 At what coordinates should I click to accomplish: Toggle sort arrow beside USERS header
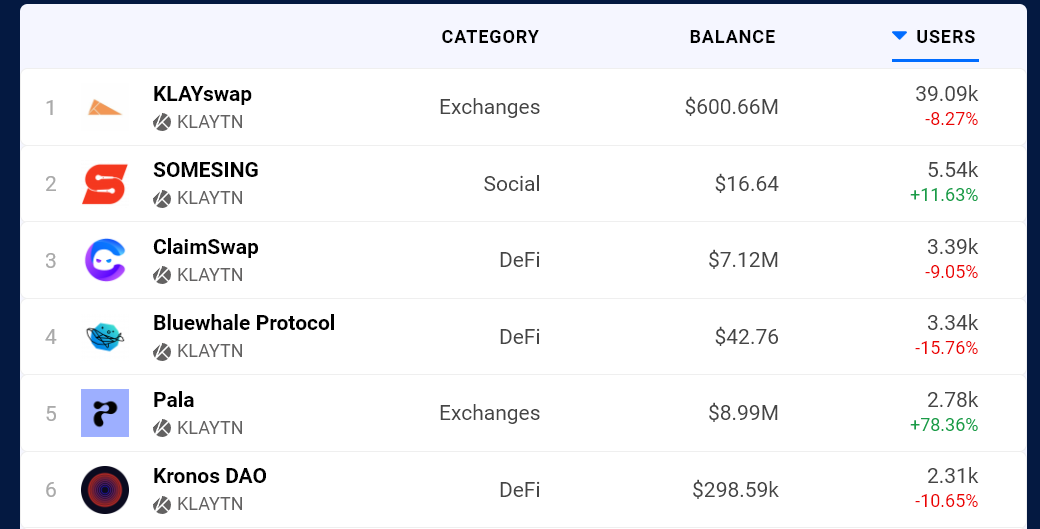tap(899, 36)
